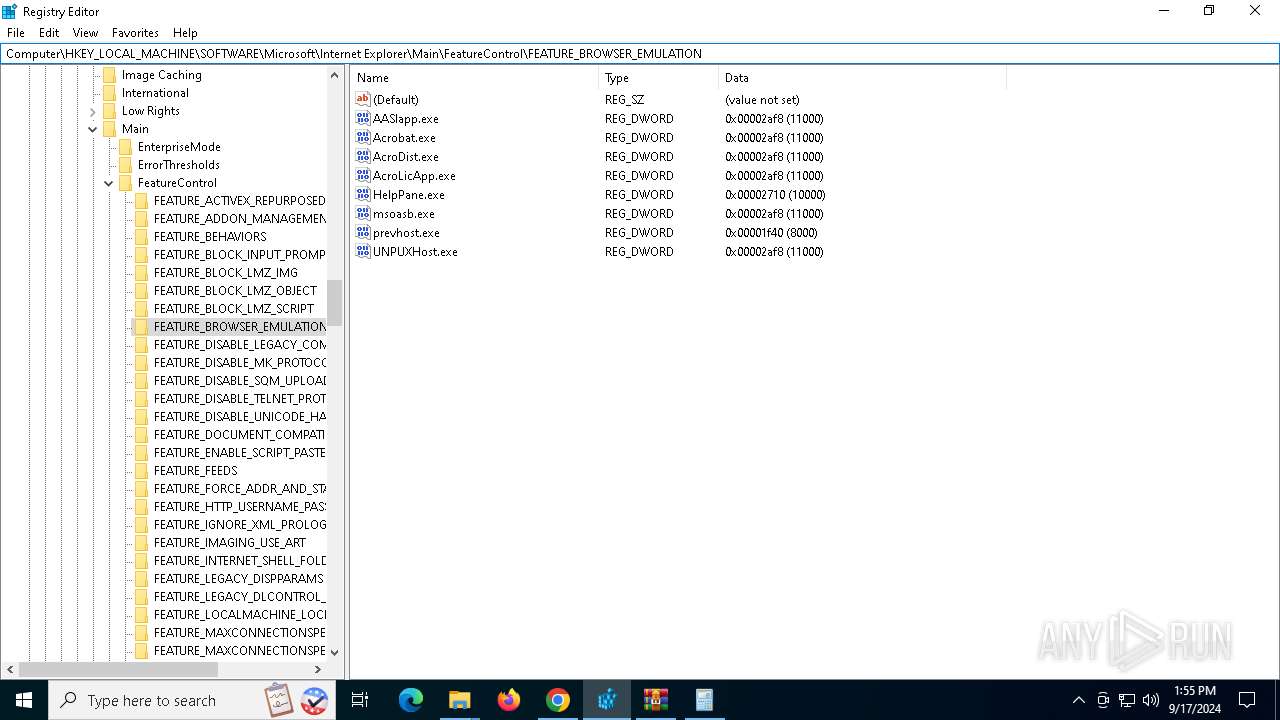Viewport: 1280px width, 720px height.
Task: Collapse the Main key
Action: pyautogui.click(x=93, y=129)
